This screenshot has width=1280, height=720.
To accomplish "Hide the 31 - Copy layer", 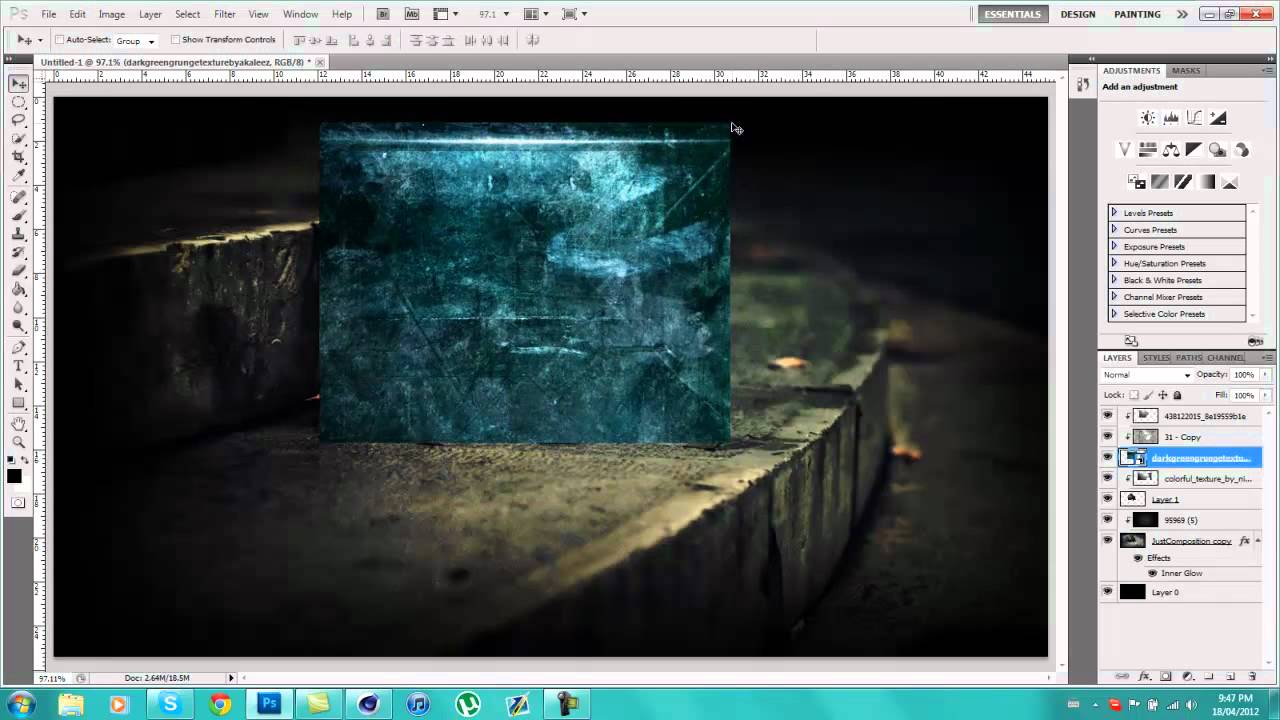I will tap(1107, 437).
